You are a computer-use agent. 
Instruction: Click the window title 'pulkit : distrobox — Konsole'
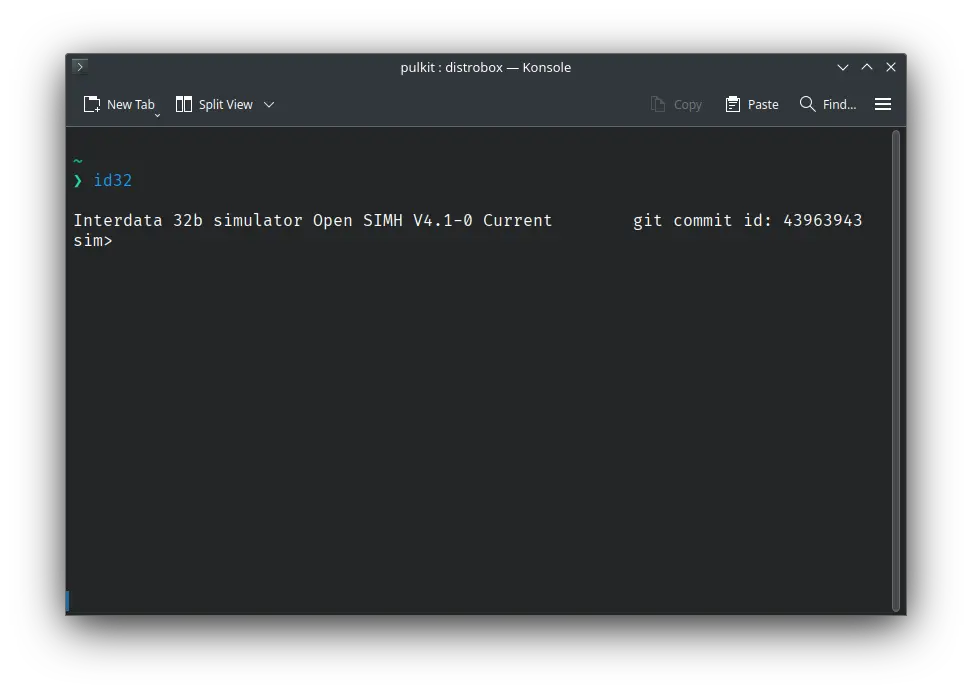(x=485, y=67)
